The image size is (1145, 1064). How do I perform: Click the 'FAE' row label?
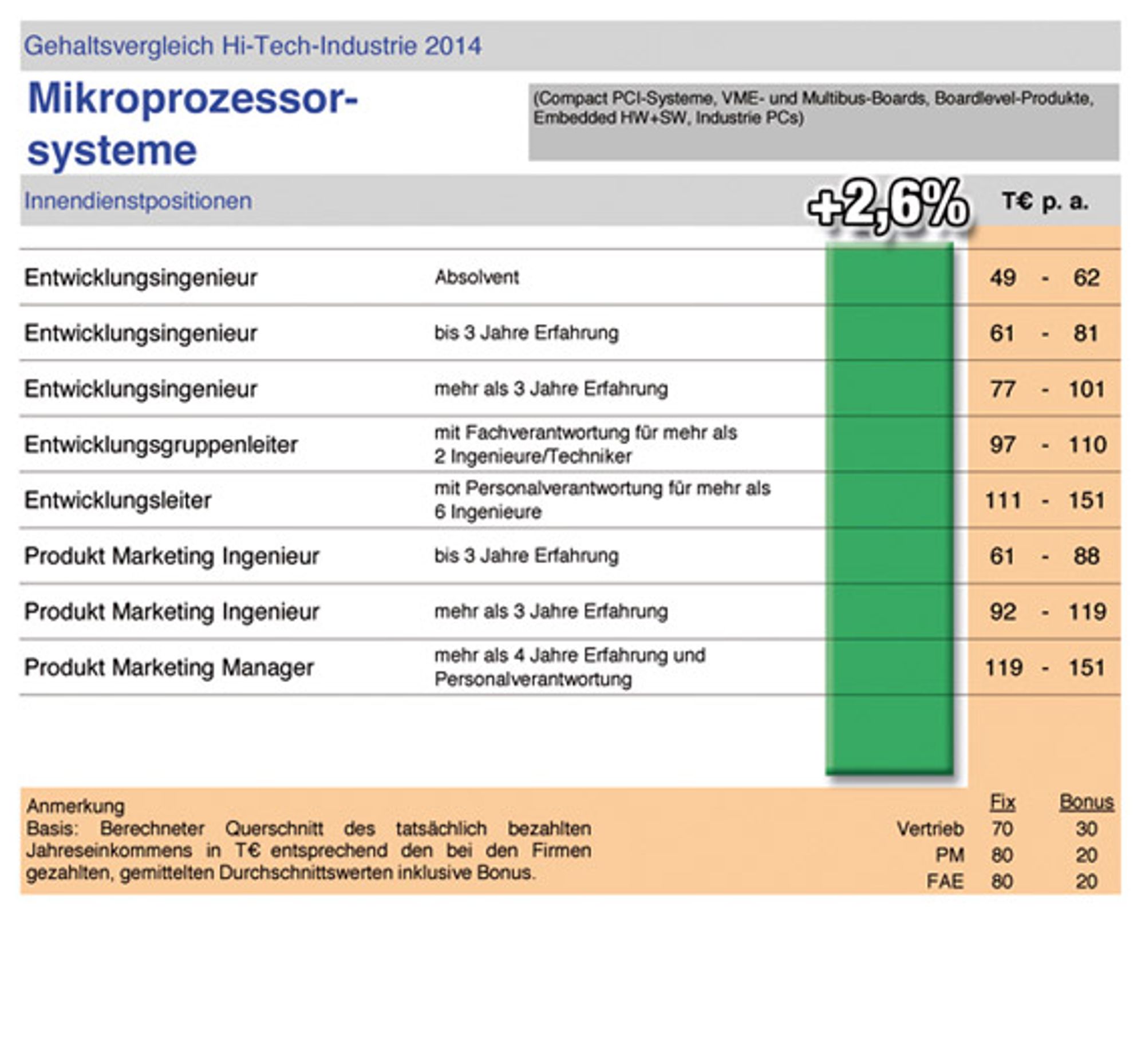coord(945,881)
